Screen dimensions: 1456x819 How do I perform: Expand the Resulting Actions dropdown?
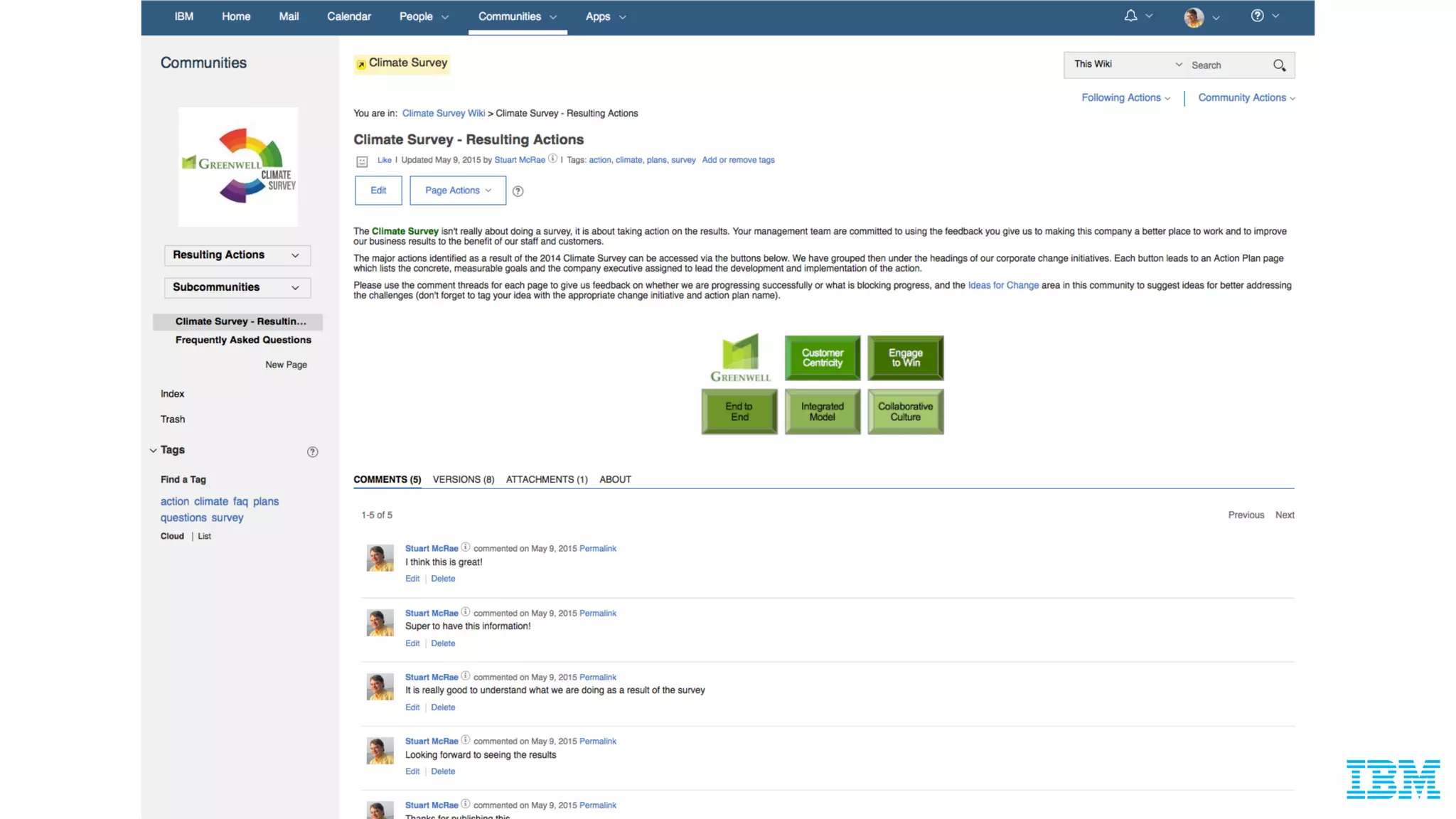pyautogui.click(x=237, y=255)
